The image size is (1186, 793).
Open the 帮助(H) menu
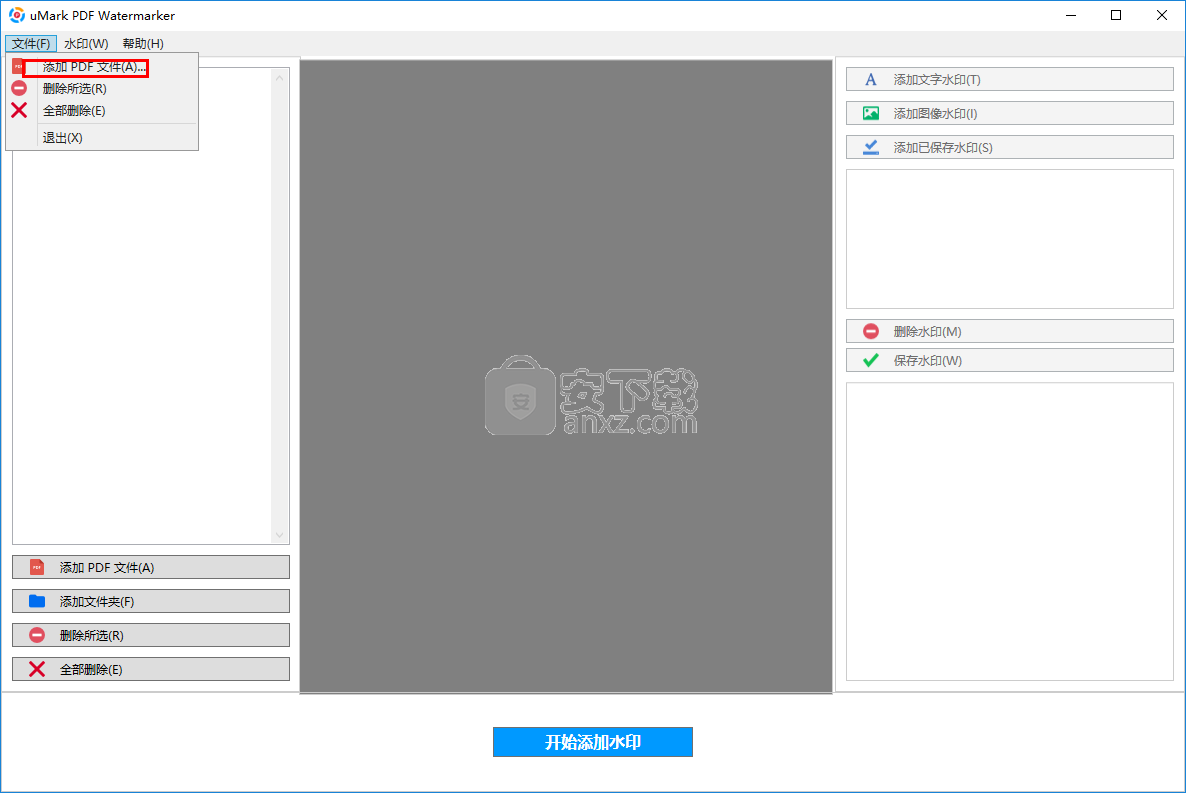(143, 43)
